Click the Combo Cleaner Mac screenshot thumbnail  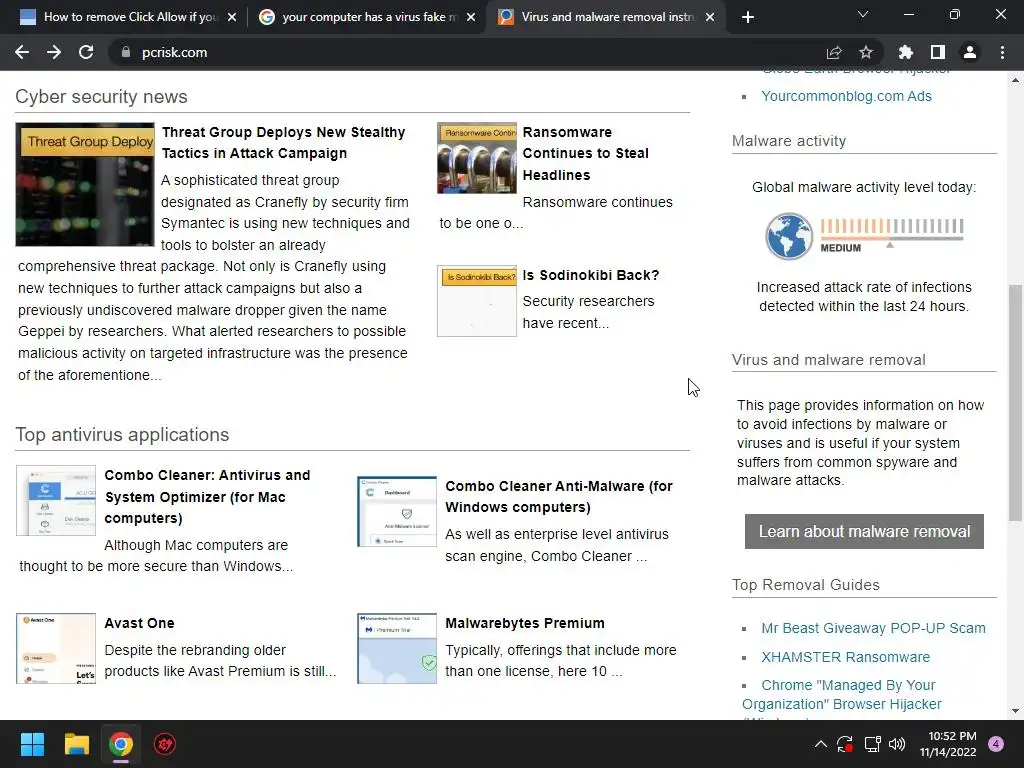click(56, 501)
